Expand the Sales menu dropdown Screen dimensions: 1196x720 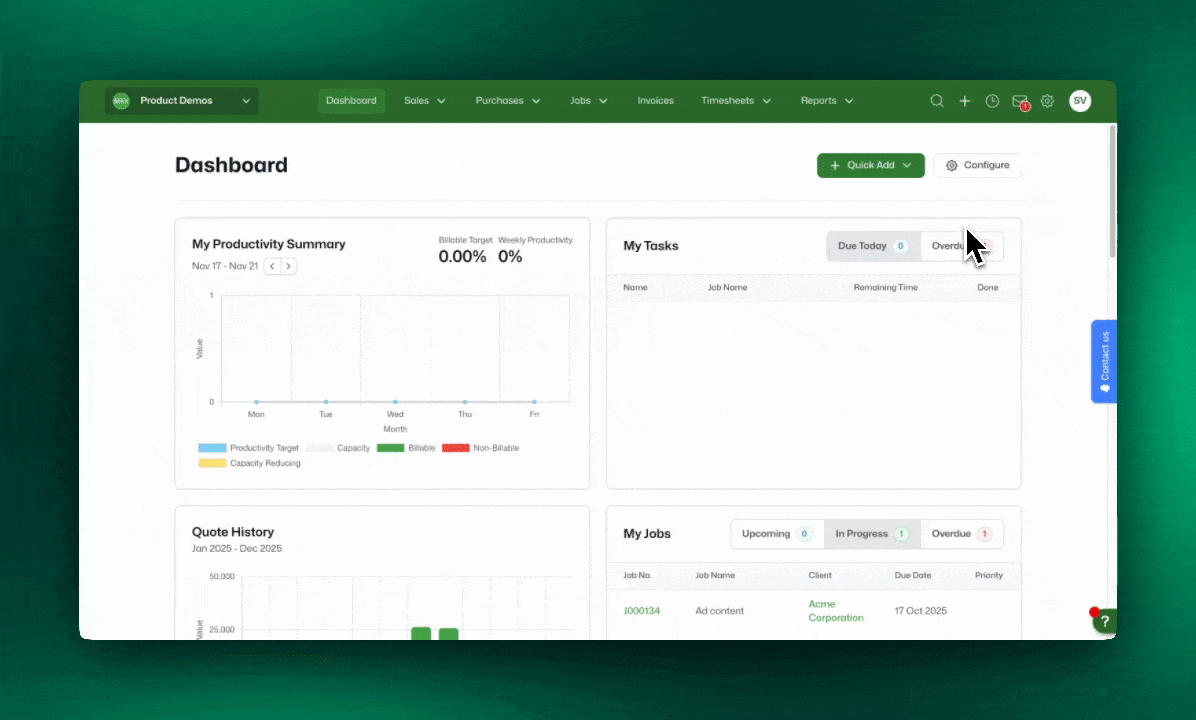coord(425,101)
